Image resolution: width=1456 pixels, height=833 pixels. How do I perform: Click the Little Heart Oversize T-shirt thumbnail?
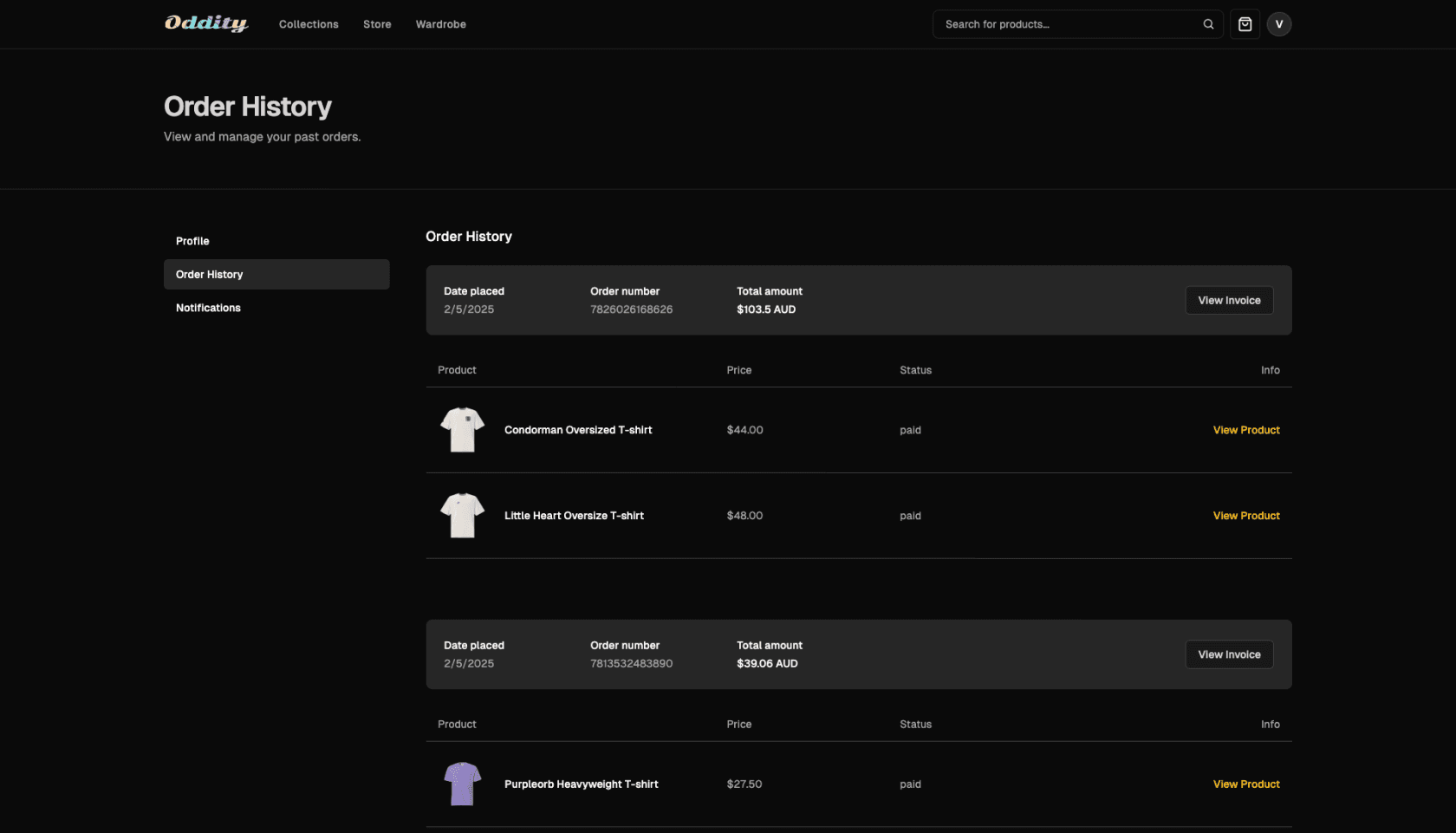[462, 515]
